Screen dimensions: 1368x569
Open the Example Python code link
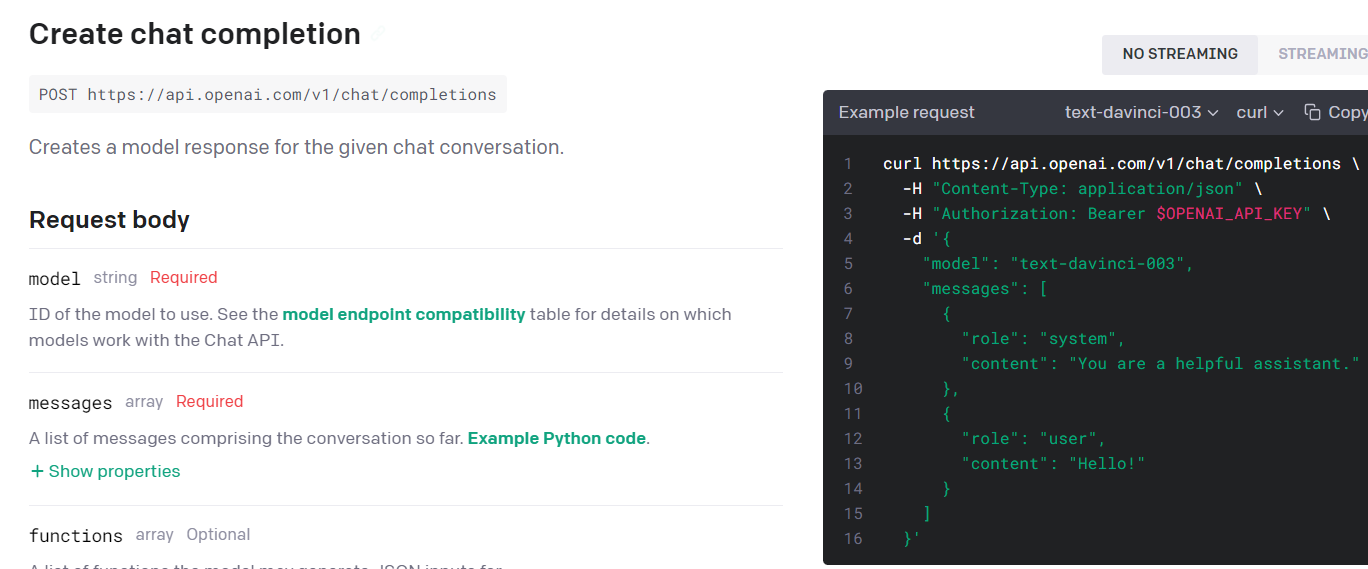pos(556,438)
